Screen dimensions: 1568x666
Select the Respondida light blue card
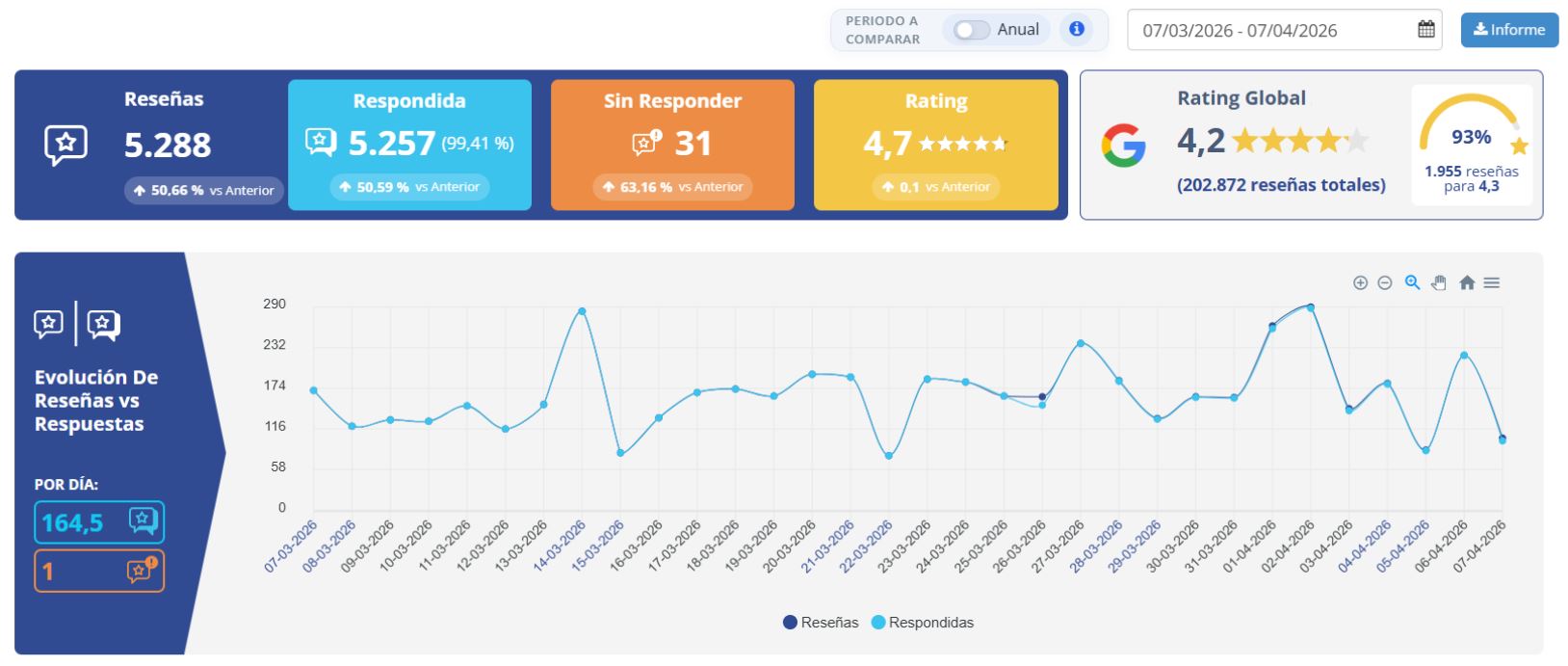[x=409, y=145]
